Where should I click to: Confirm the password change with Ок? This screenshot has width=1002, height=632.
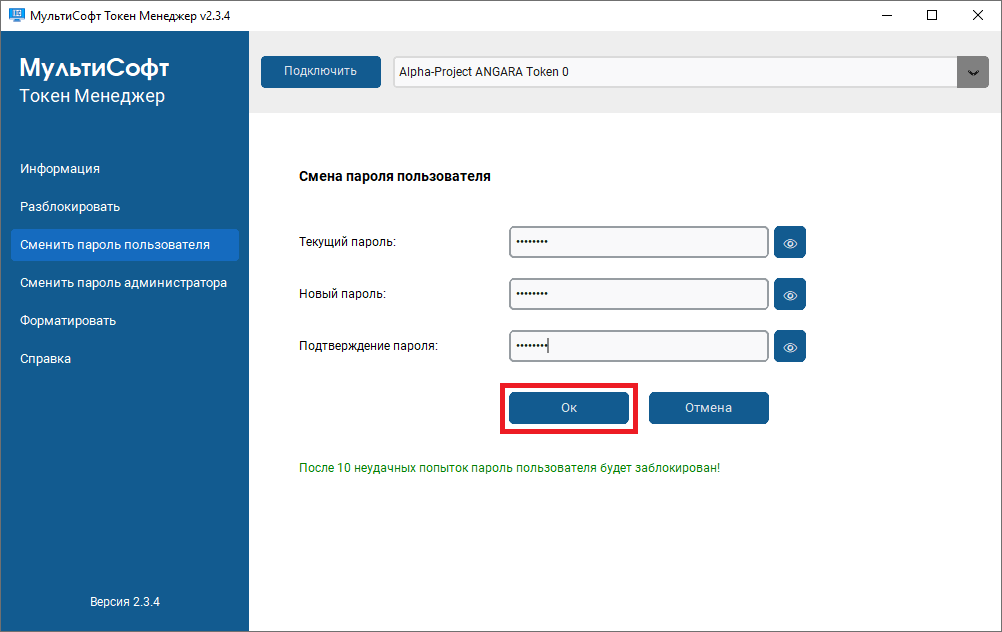coord(569,408)
